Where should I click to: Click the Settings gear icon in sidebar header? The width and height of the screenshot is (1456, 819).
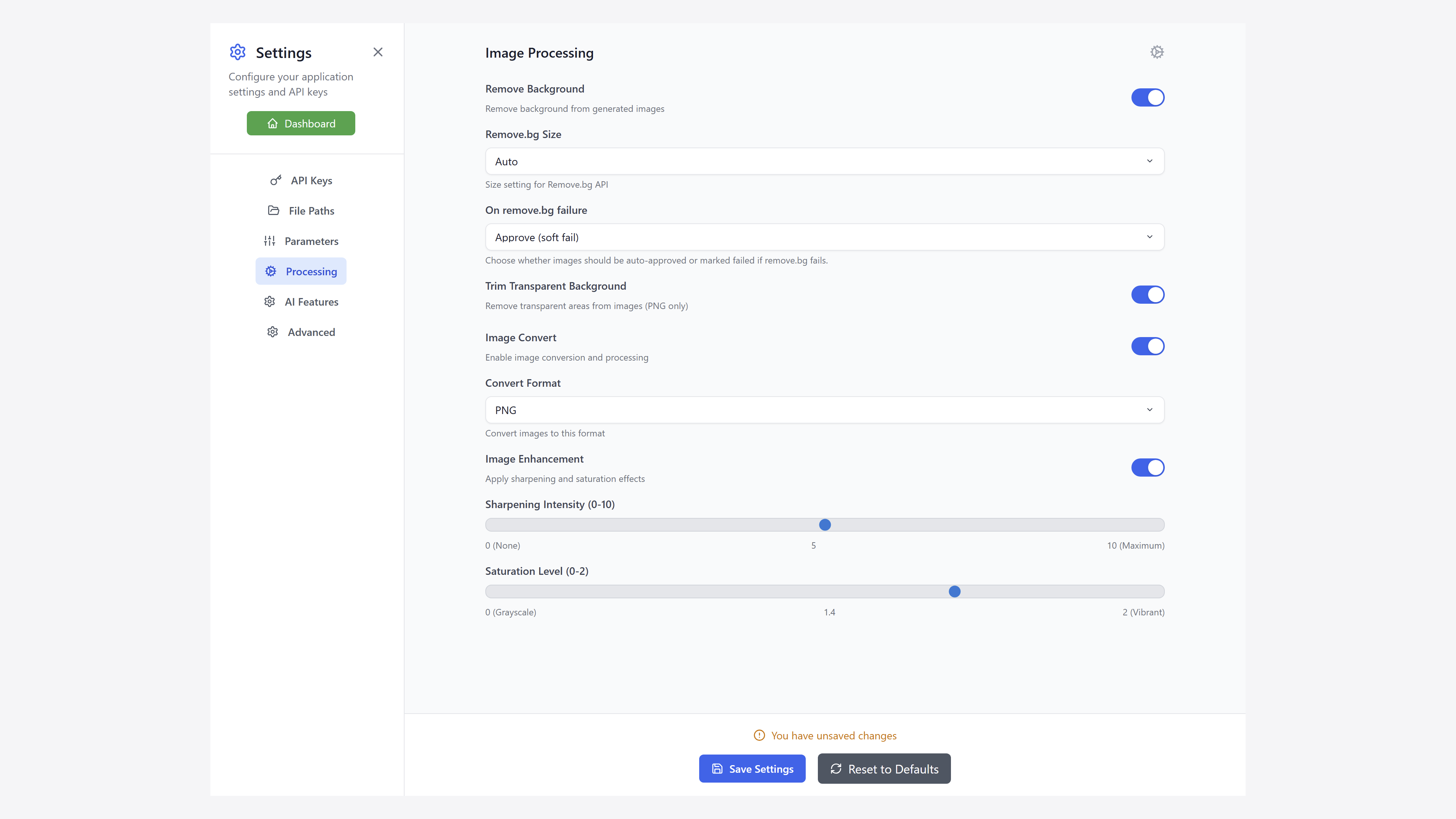[237, 52]
